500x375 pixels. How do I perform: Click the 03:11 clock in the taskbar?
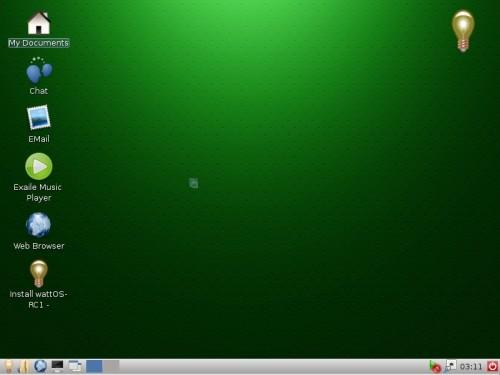pos(471,367)
